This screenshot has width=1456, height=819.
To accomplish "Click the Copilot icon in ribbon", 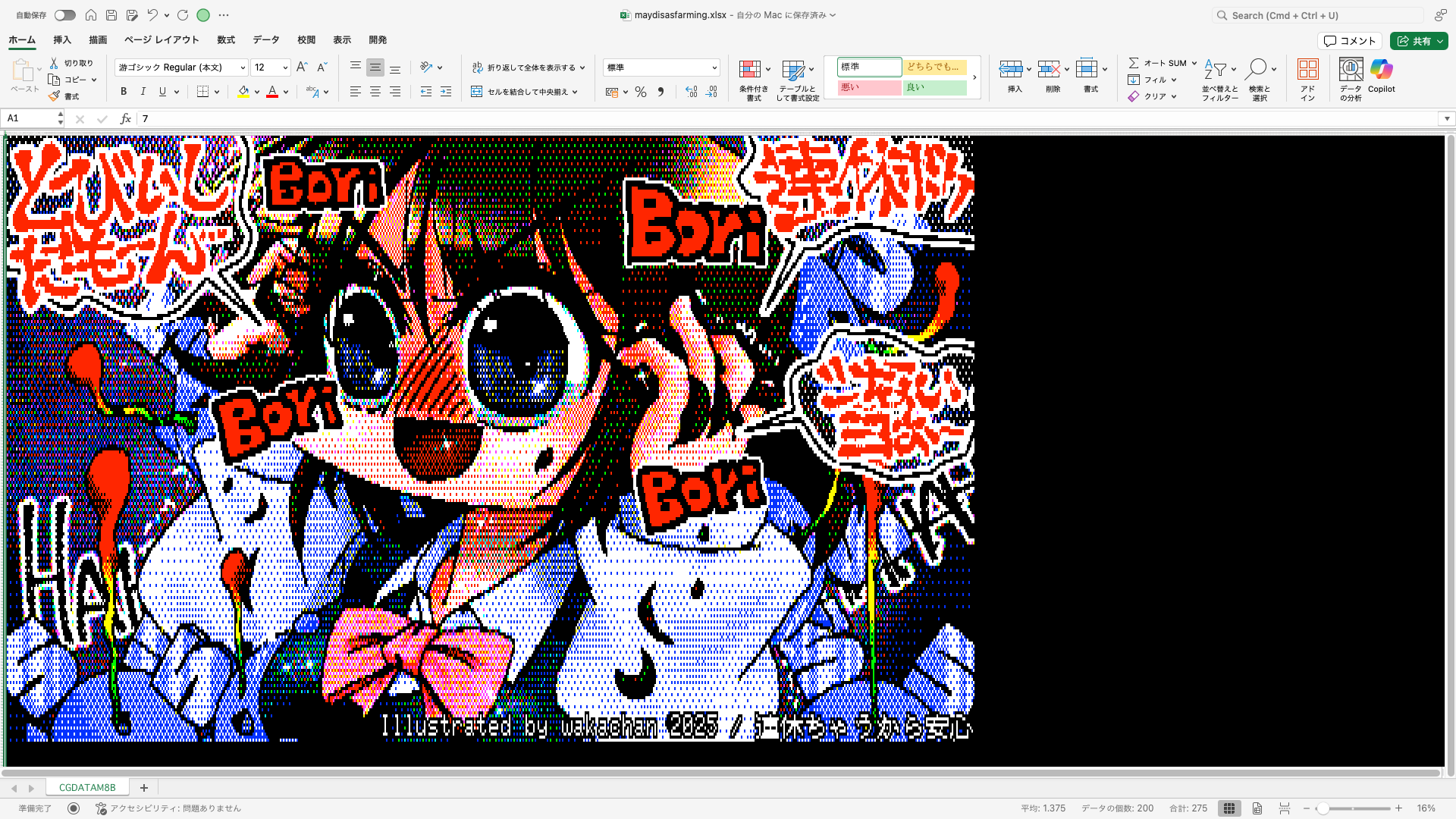I will click(1381, 71).
